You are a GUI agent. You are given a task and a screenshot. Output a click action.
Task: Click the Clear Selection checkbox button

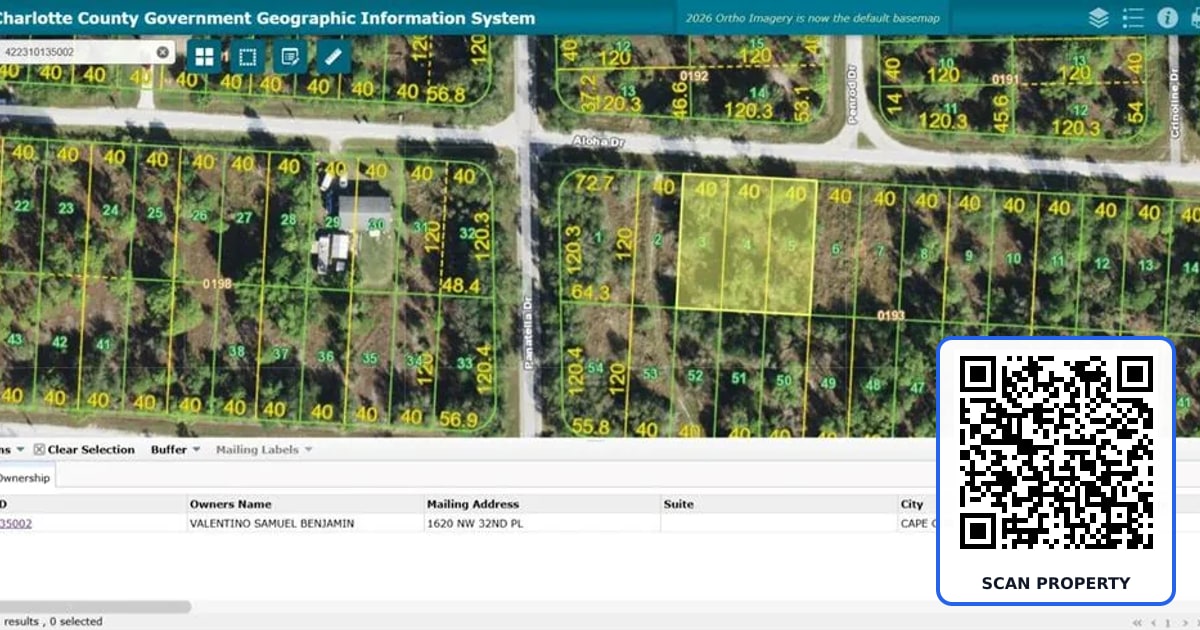pos(84,450)
